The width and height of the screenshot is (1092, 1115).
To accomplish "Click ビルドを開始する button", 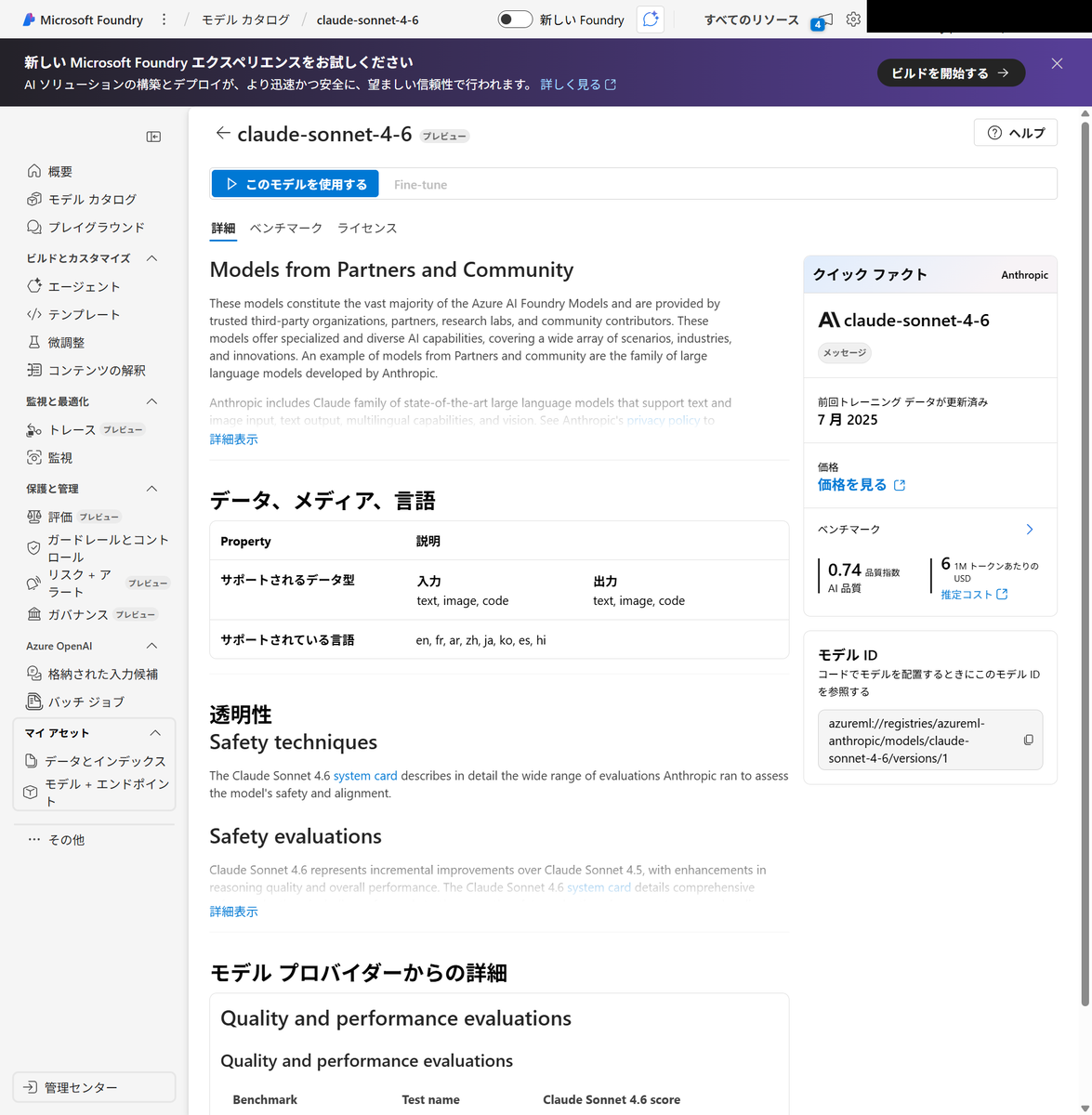I will pos(951,72).
